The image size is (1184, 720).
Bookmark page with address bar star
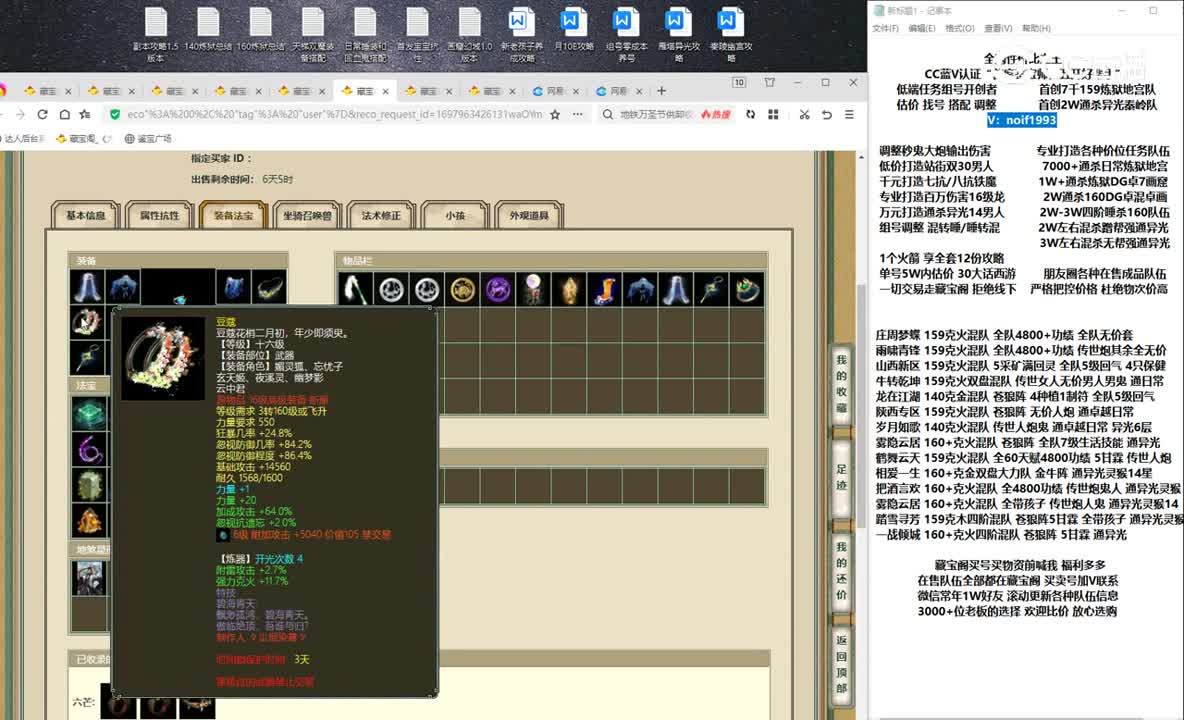[555, 114]
